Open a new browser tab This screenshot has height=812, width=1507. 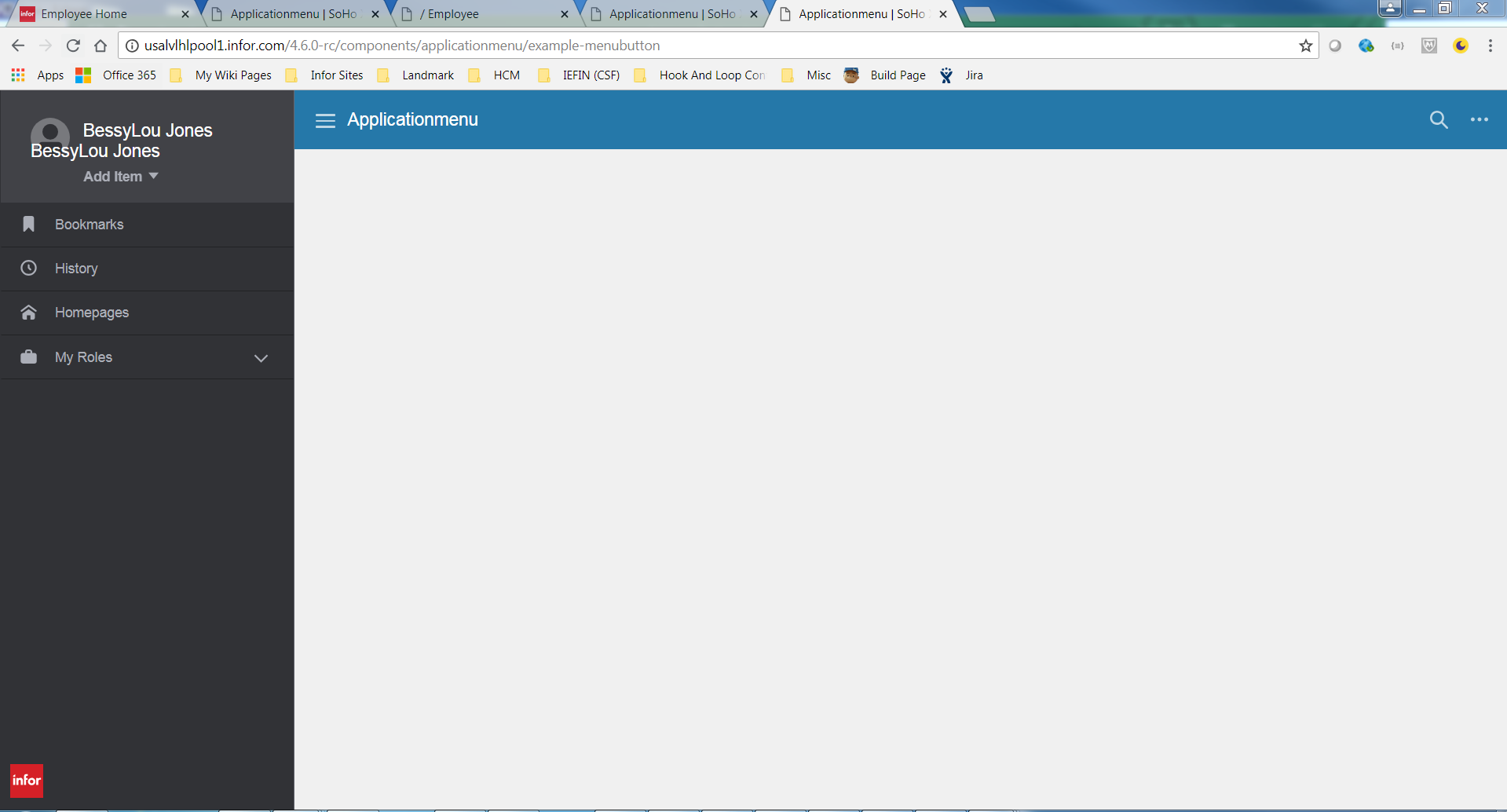coord(979,14)
